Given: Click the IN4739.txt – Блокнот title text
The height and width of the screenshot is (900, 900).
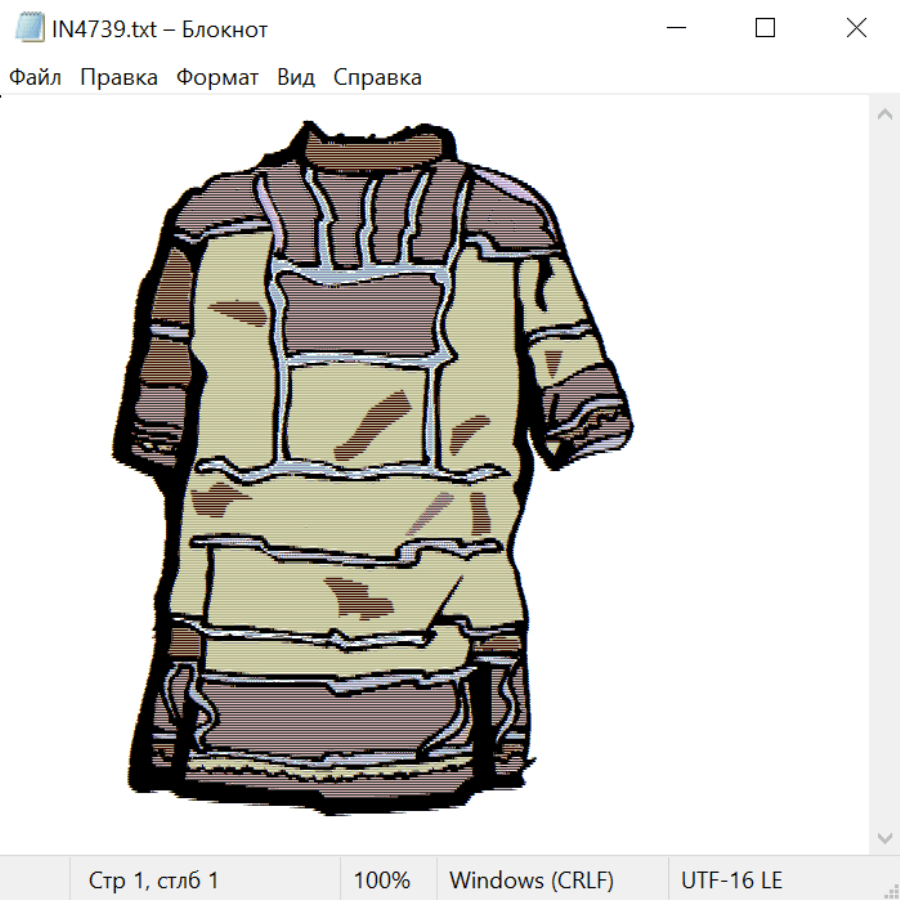Looking at the screenshot, I should pos(160,29).
